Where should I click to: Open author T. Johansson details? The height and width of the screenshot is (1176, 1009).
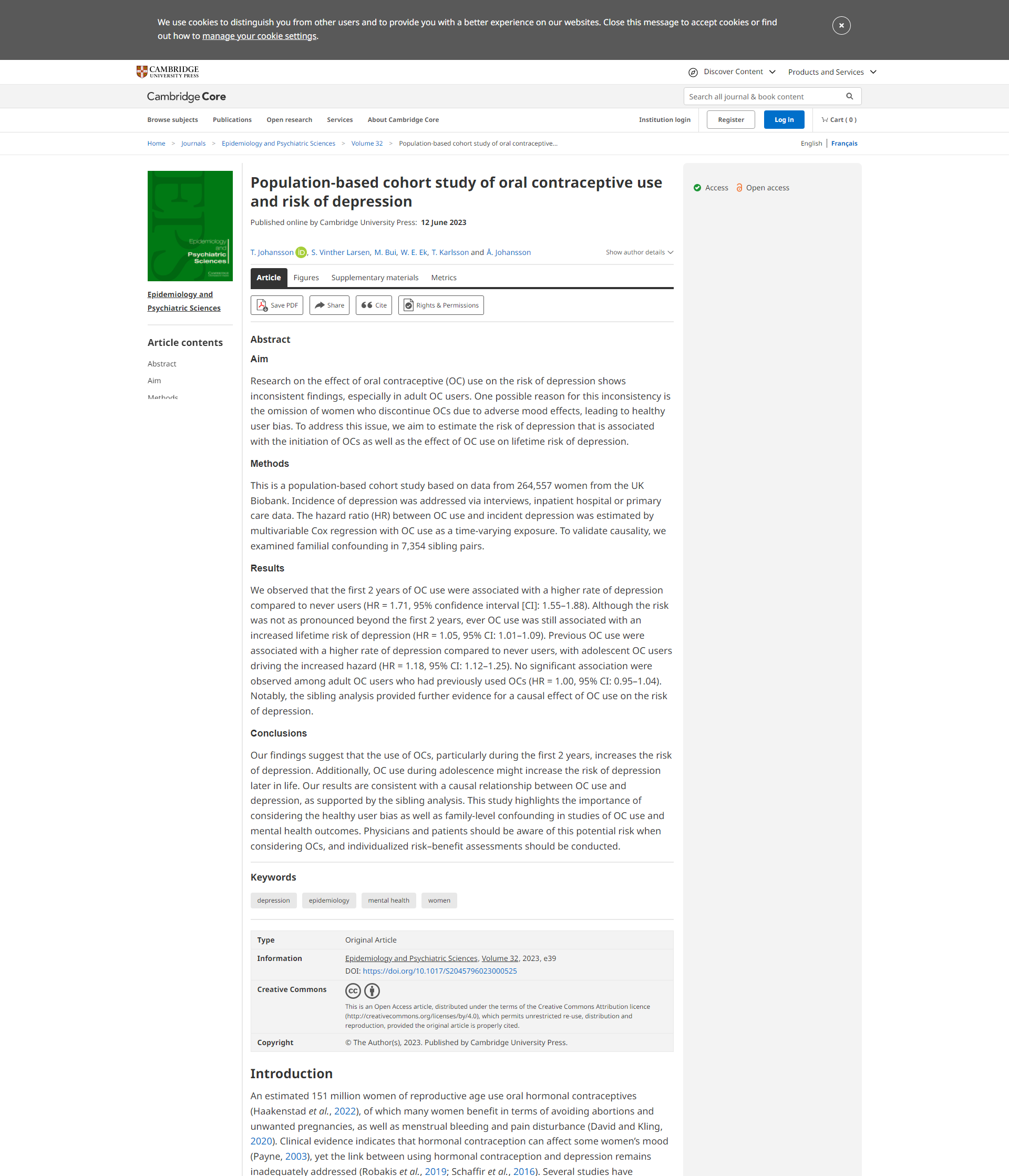[272, 252]
